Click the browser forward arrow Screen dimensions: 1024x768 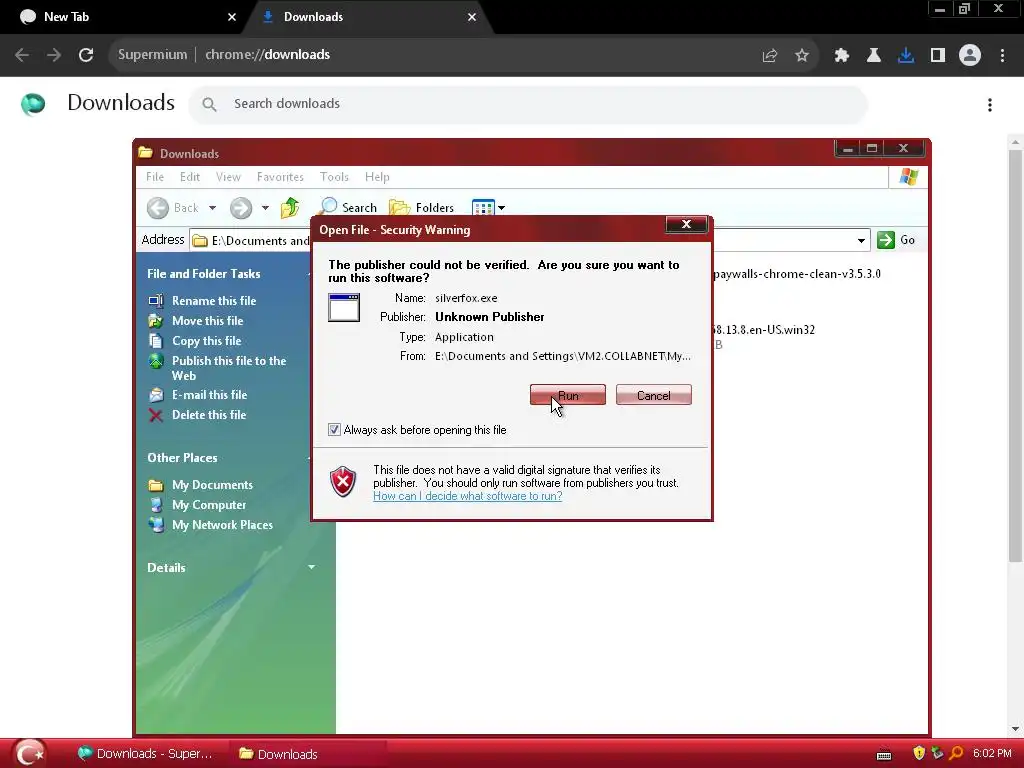(x=54, y=55)
